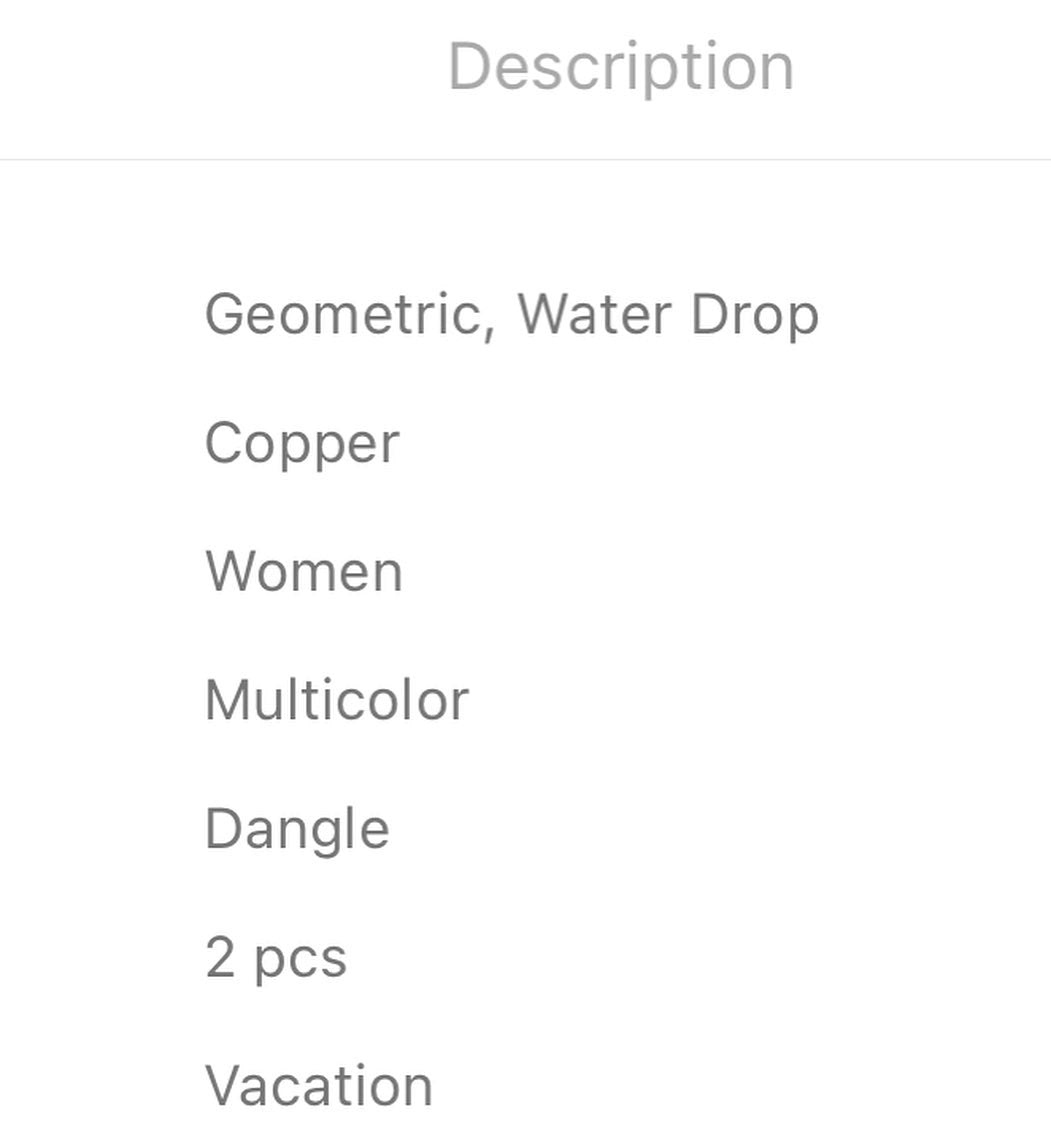
Task: Click the word Water in the first row
Action: coord(595,315)
